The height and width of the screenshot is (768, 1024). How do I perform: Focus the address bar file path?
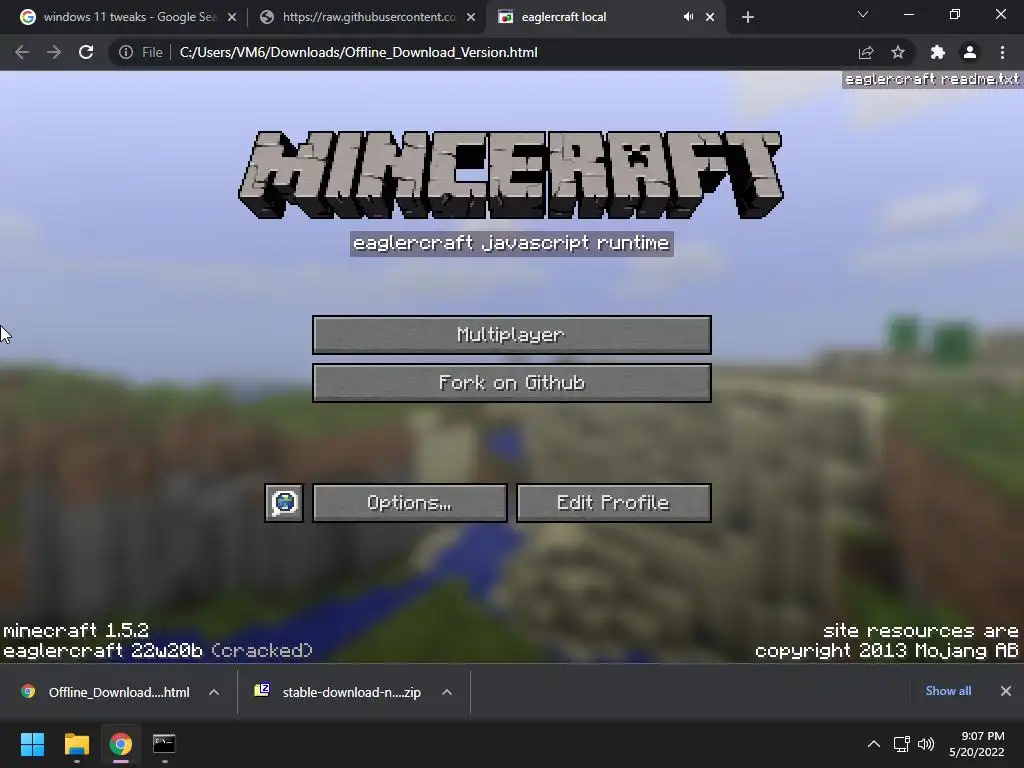(x=359, y=52)
